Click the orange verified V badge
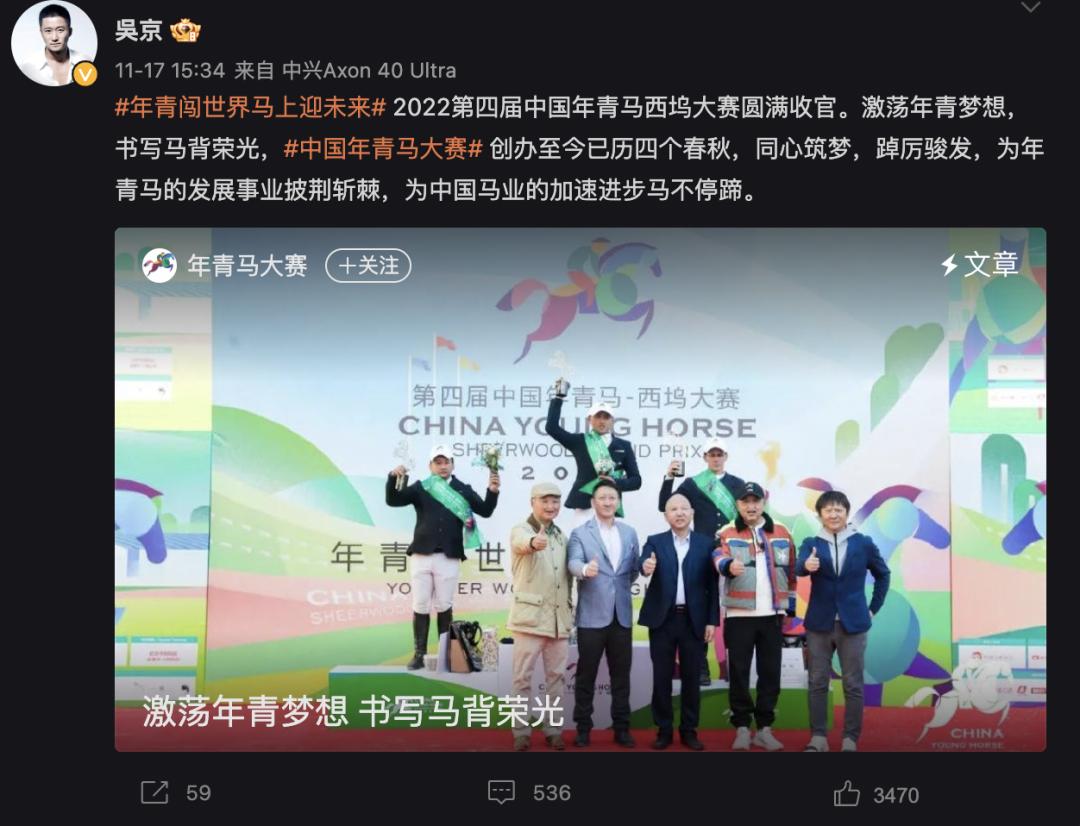 click(85, 73)
